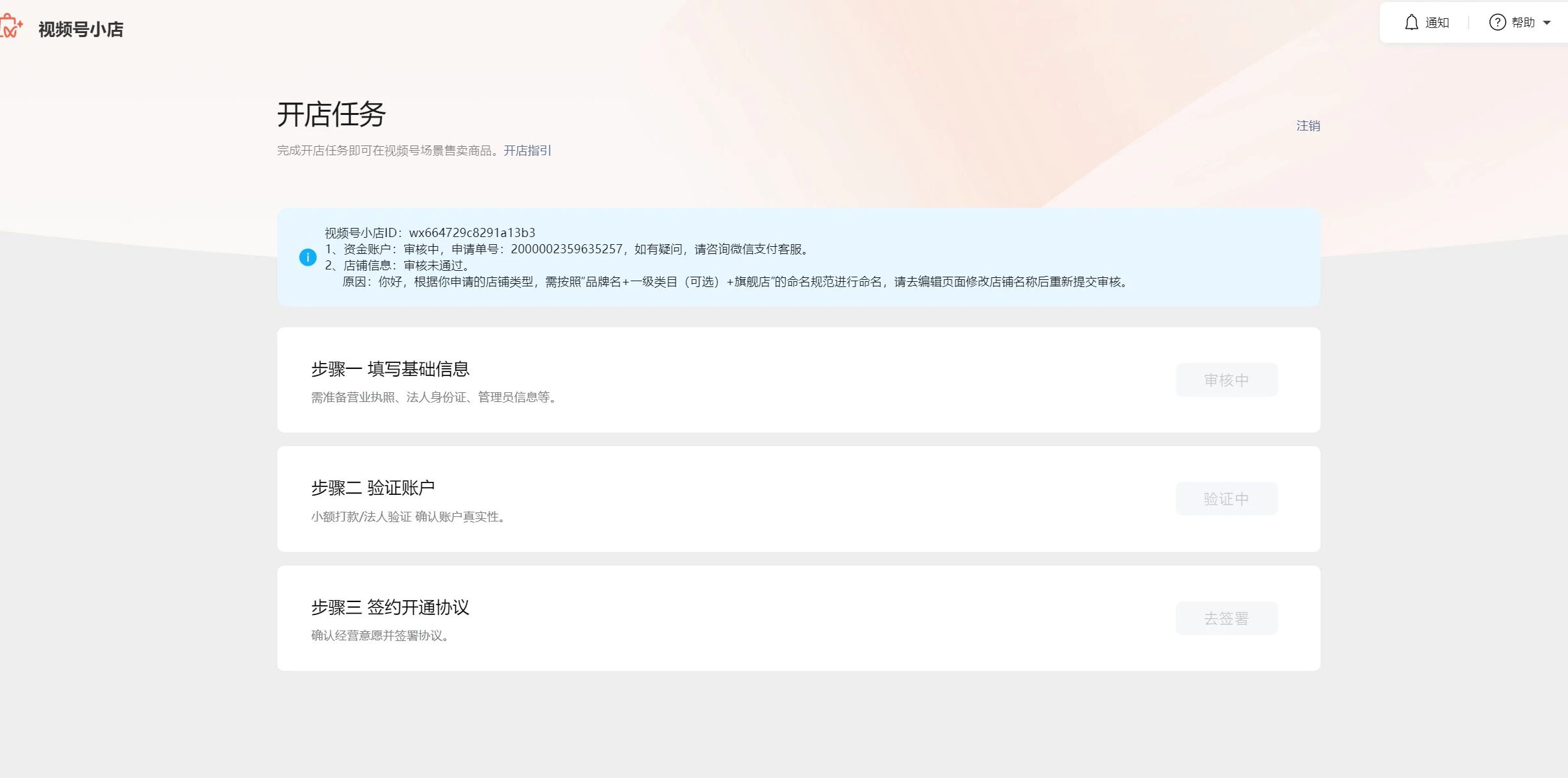The width and height of the screenshot is (1568, 778).
Task: Select the 步骤二 验证账户 heading
Action: (372, 488)
